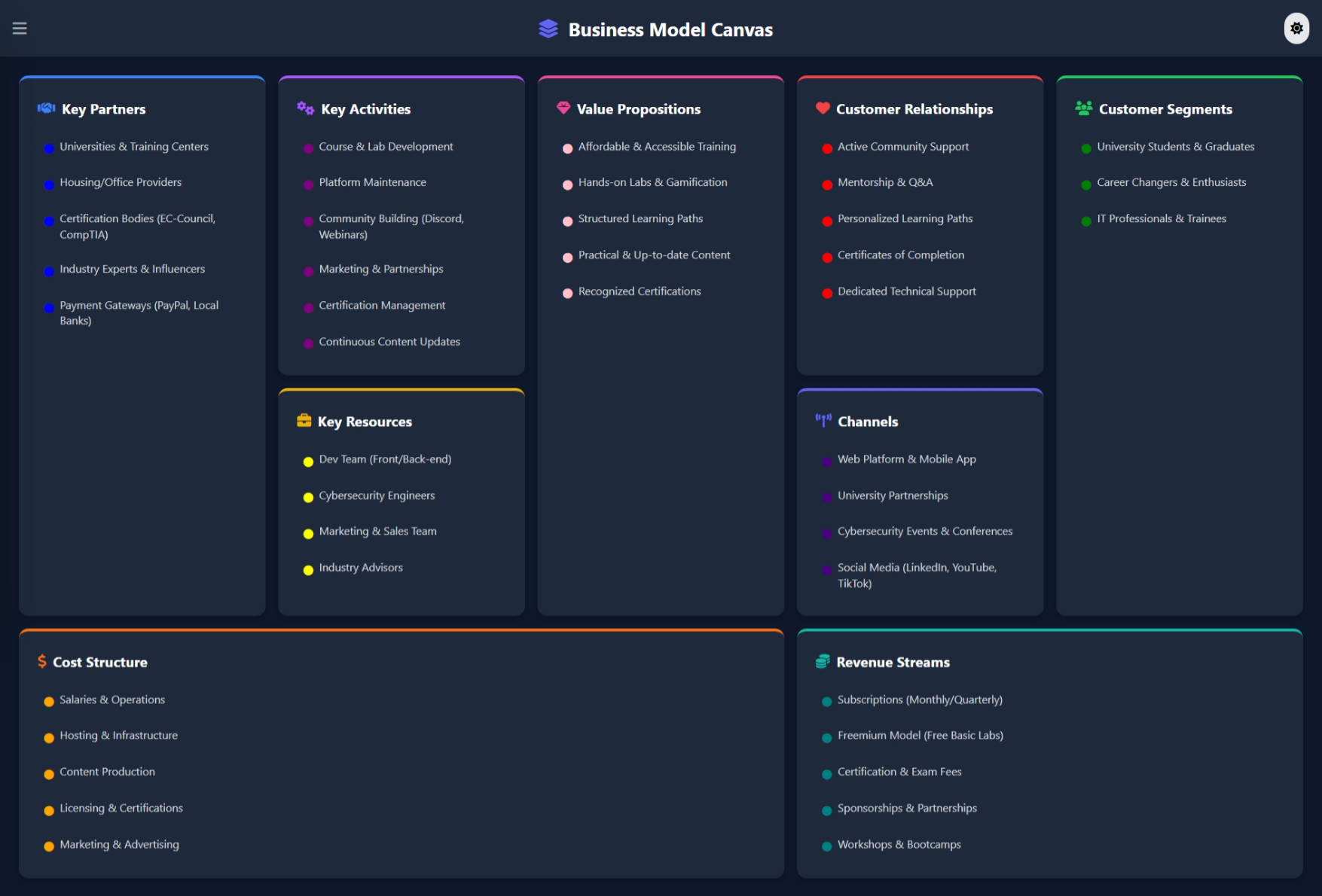1322x896 pixels.
Task: Select 'University Students & Graduates' item
Action: click(x=1175, y=147)
